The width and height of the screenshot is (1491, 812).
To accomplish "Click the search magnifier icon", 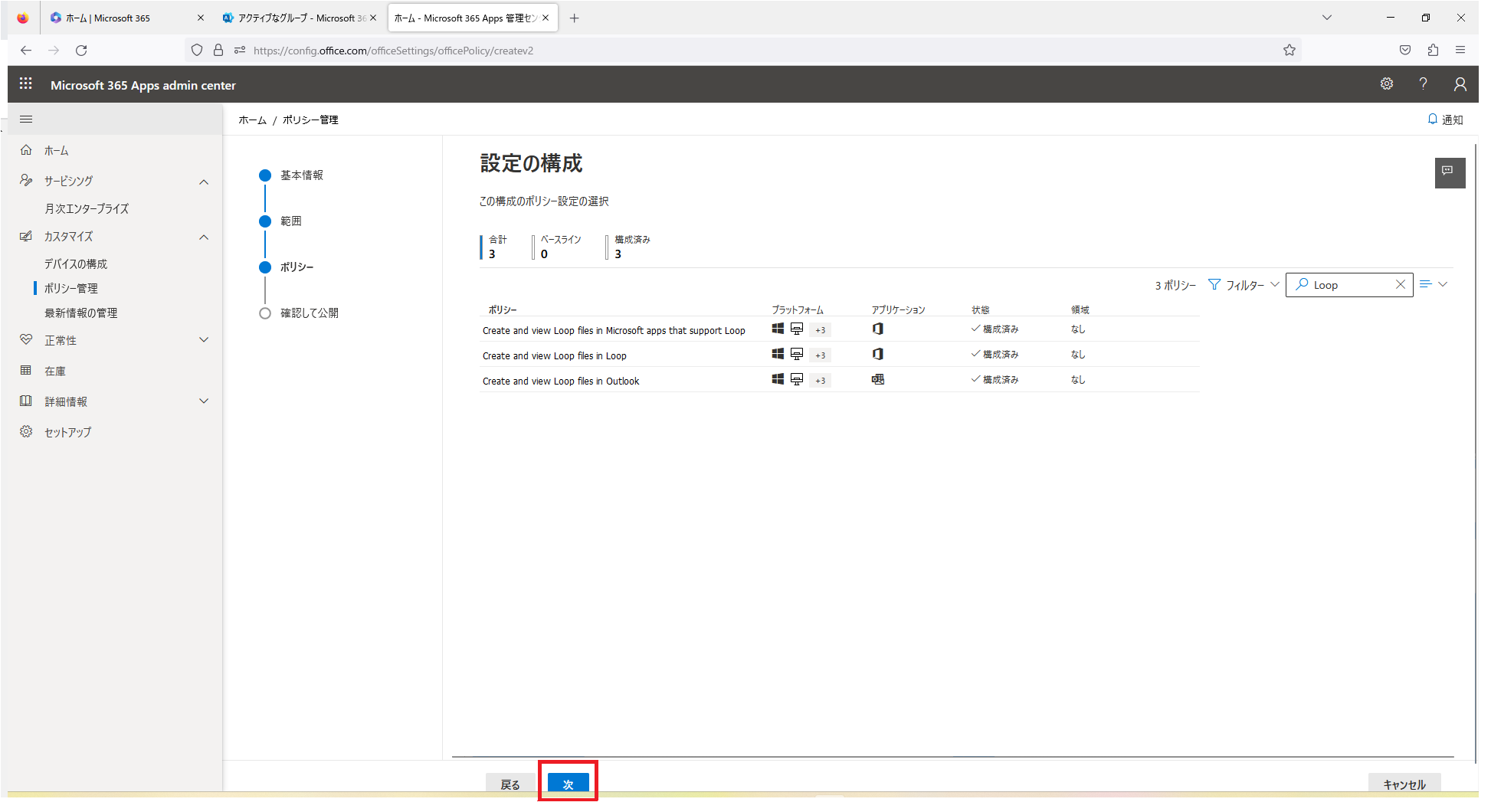I will pos(1302,284).
